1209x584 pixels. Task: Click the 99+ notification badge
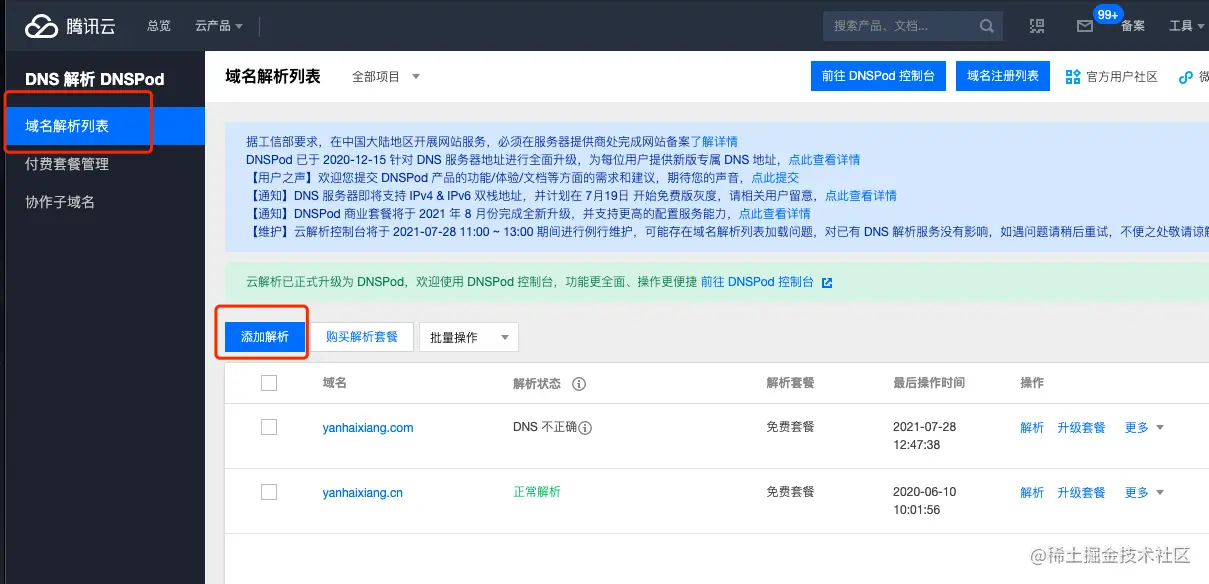(1108, 15)
